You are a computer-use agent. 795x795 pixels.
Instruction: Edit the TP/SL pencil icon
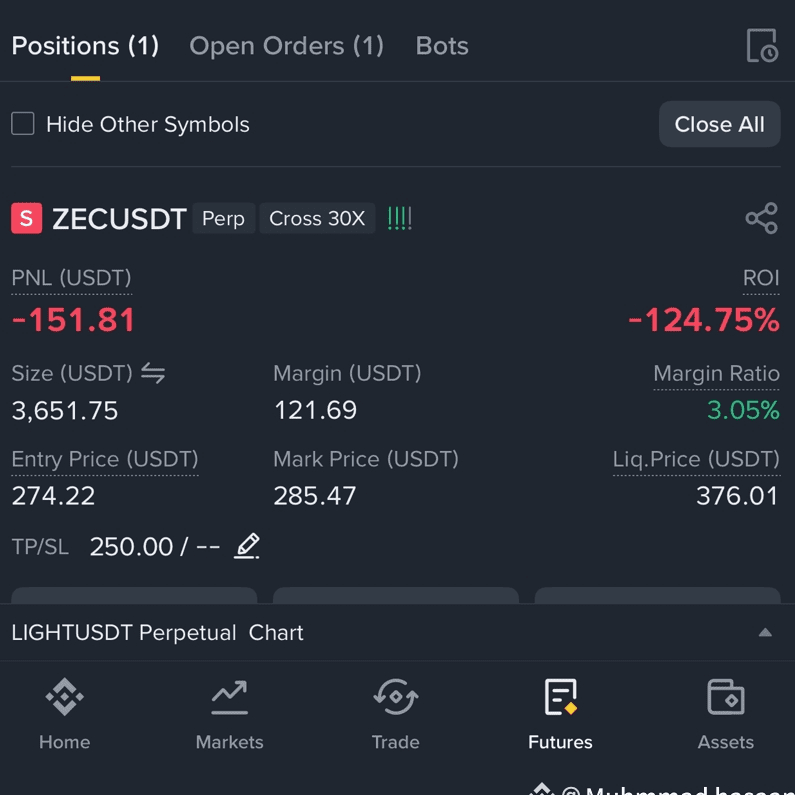coord(247,546)
